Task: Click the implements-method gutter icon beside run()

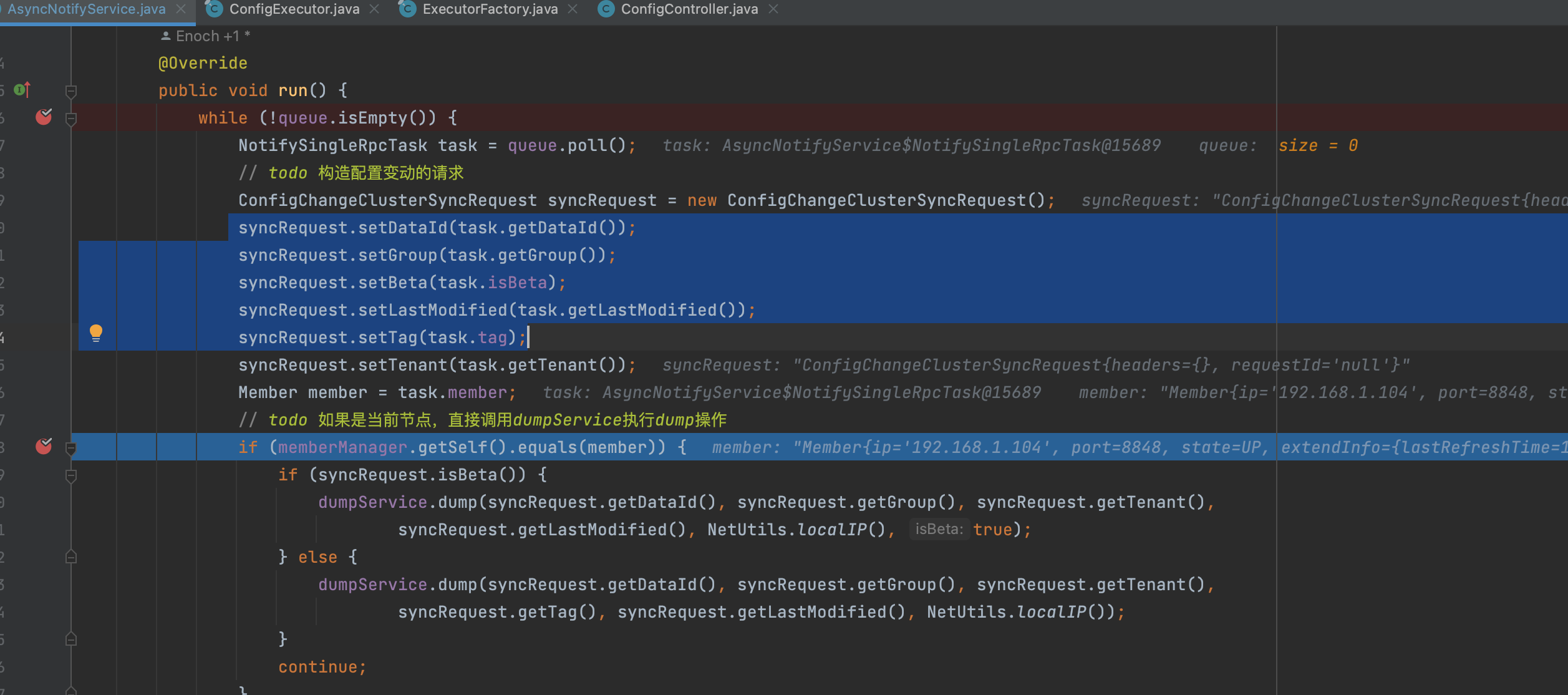Action: (x=22, y=90)
